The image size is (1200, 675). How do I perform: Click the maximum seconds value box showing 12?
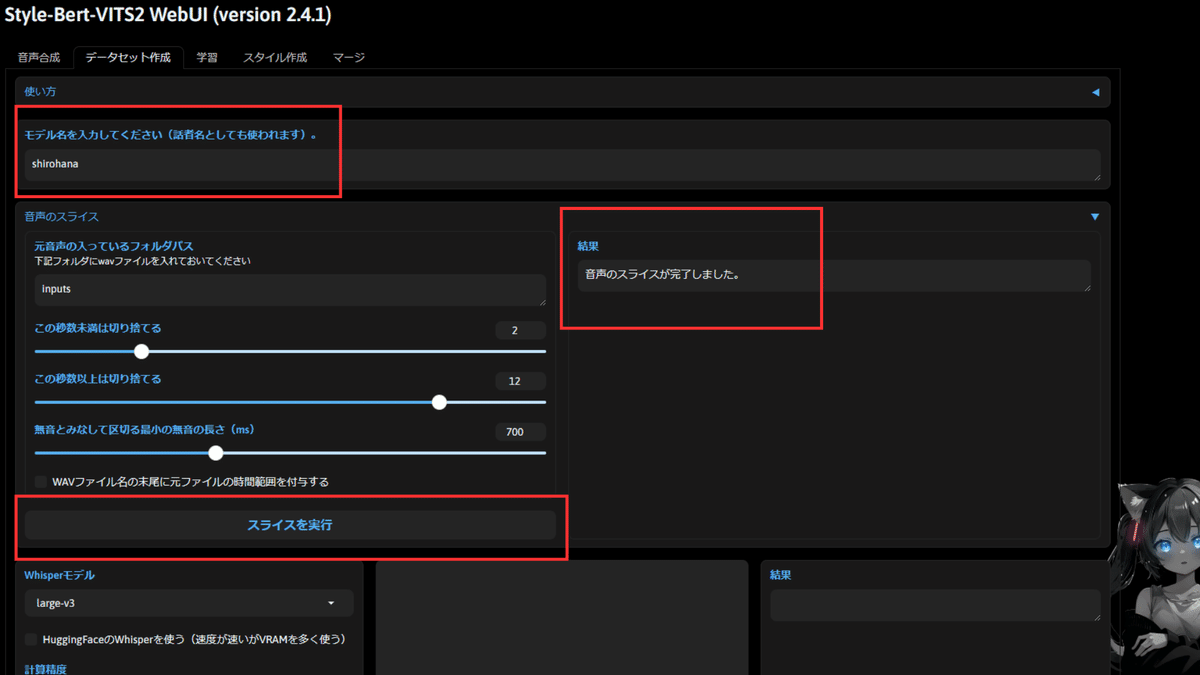tap(520, 381)
